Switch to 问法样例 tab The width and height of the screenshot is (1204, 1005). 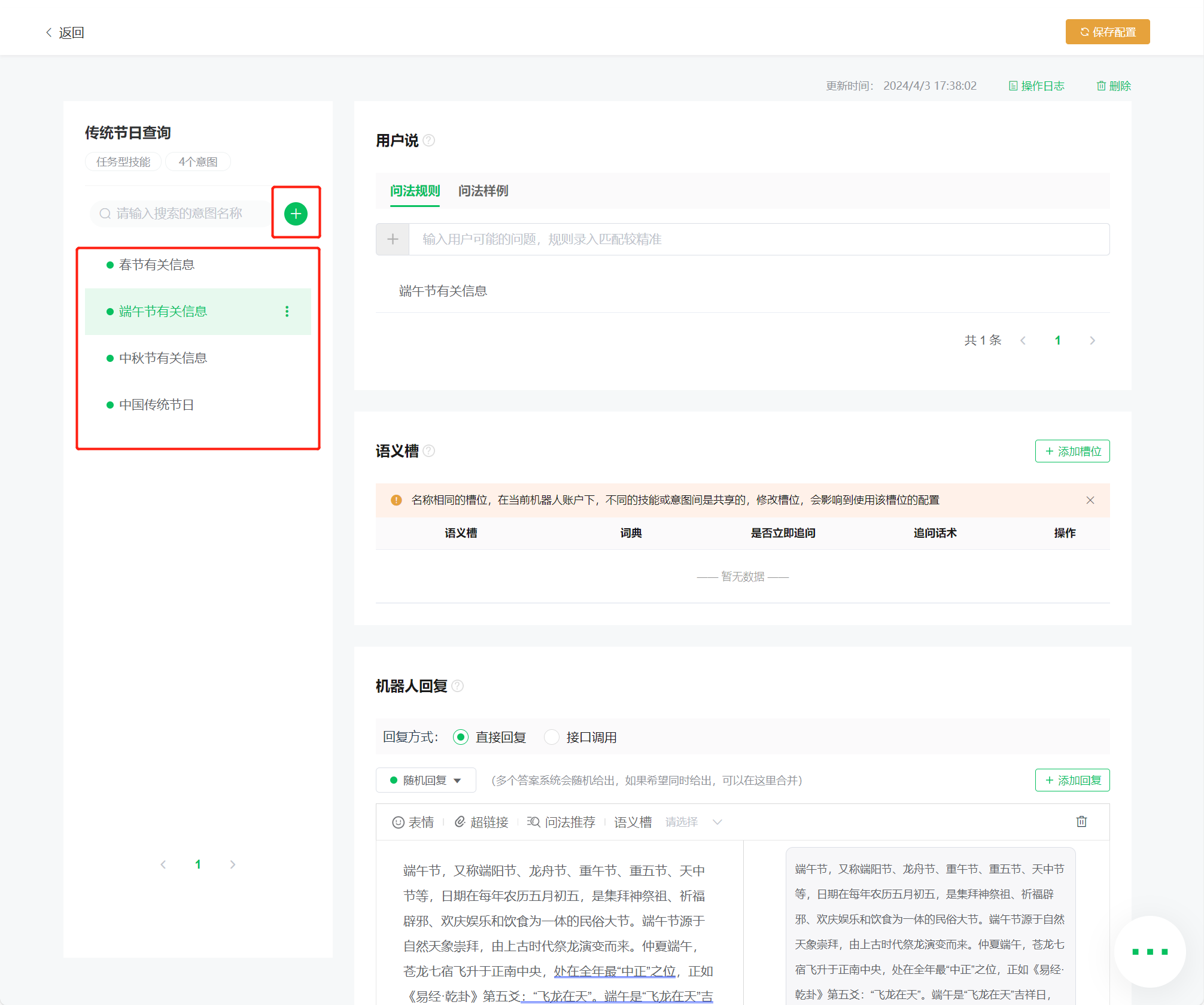483,191
